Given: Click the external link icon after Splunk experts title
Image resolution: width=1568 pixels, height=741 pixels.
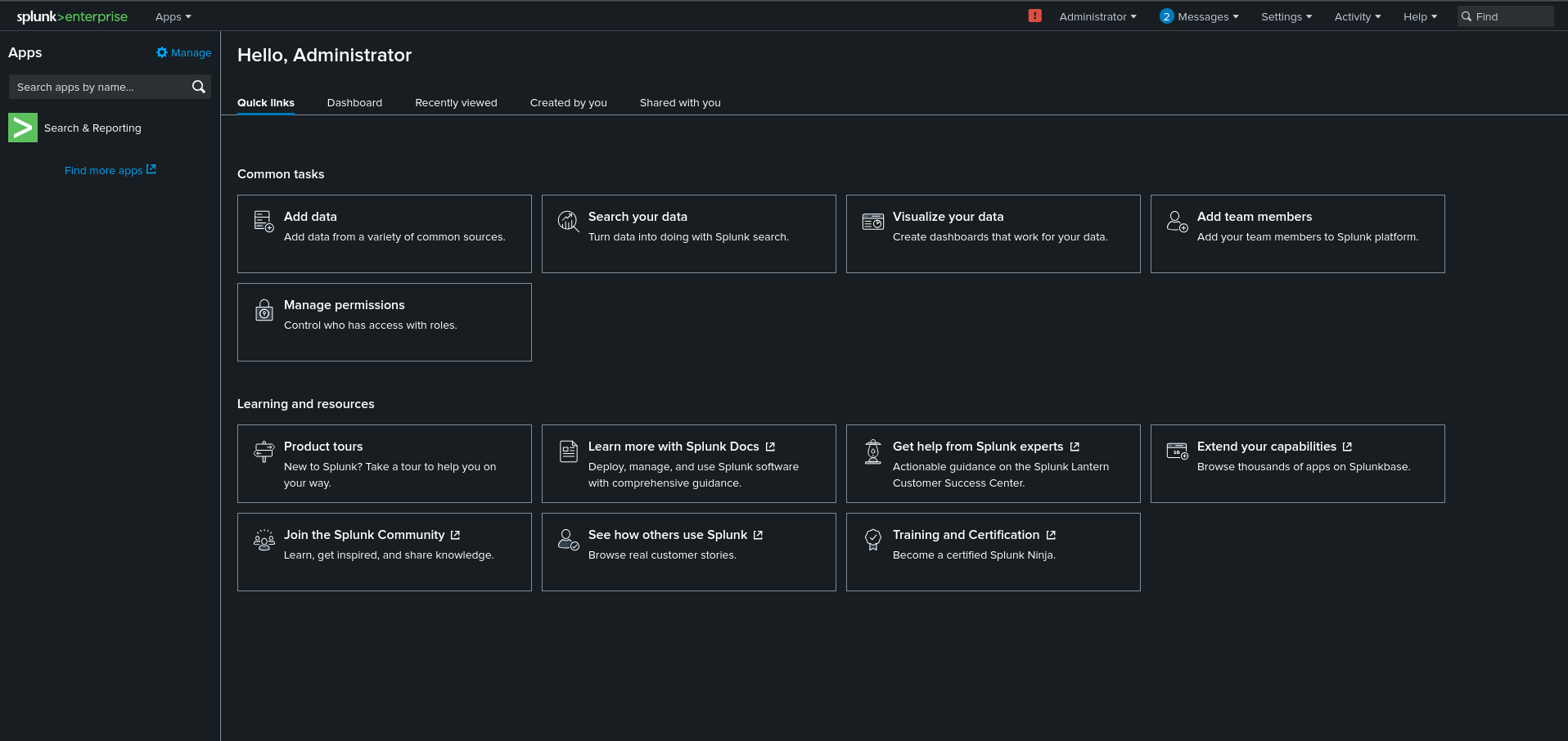Looking at the screenshot, I should 1075,447.
